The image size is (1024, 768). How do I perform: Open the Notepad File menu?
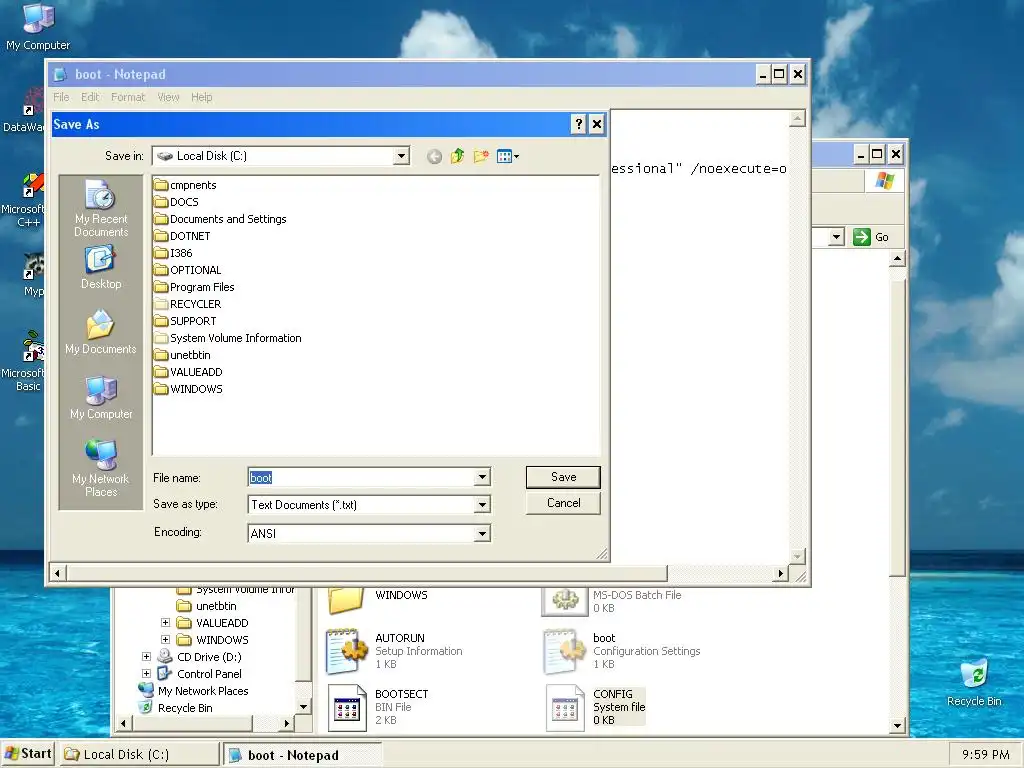click(61, 97)
